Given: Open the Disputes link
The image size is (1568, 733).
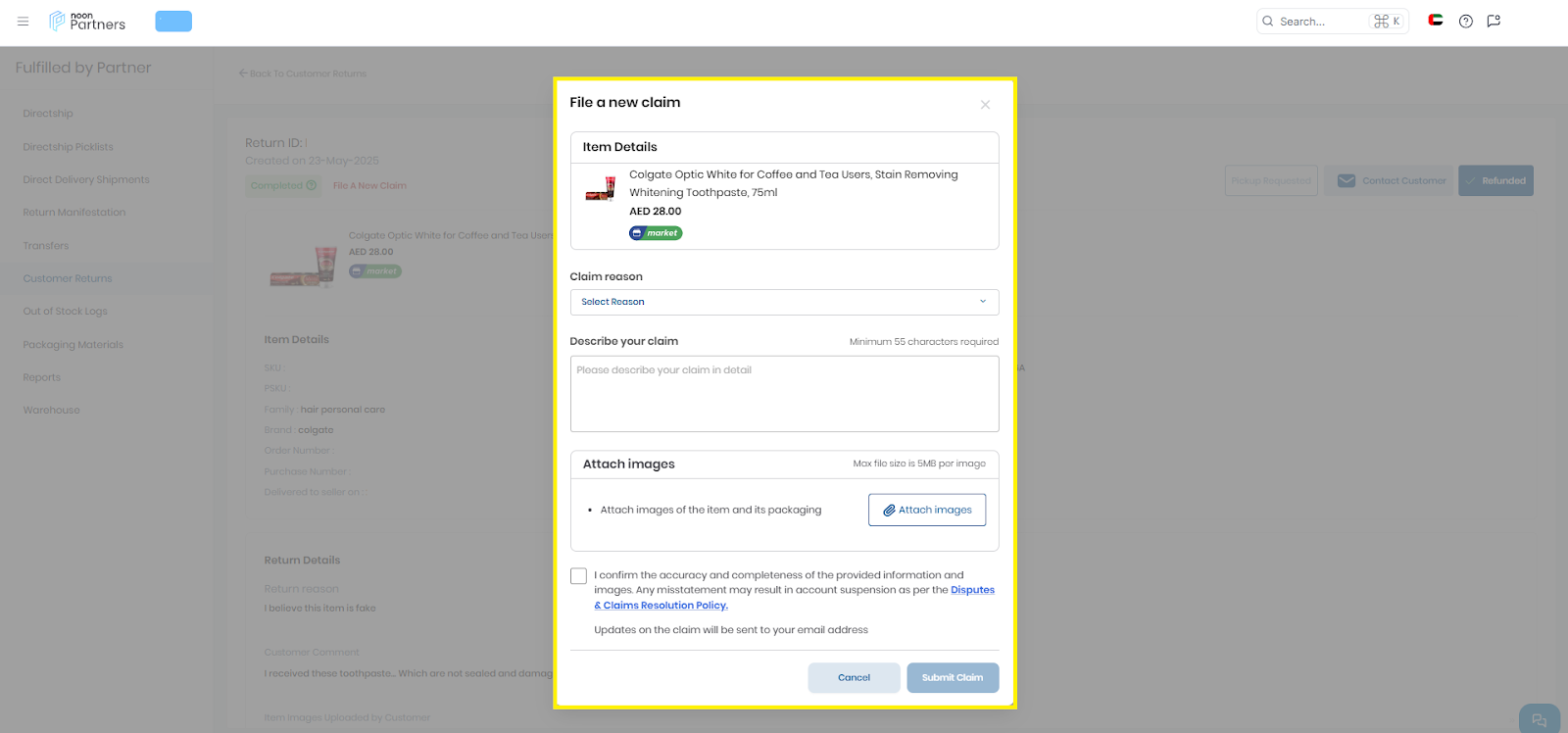Looking at the screenshot, I should pyautogui.click(x=972, y=590).
